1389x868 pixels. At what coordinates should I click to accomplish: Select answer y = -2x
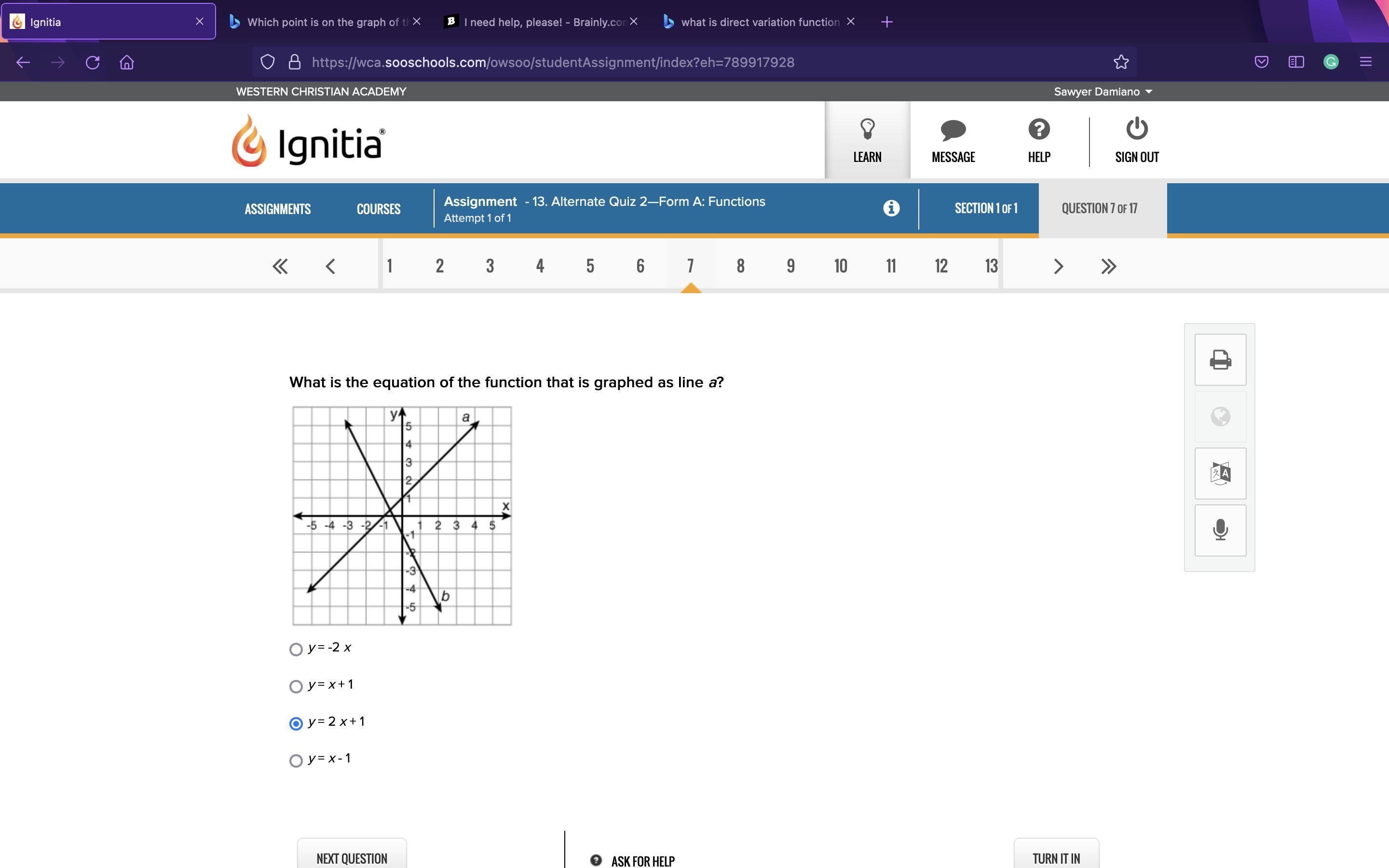coord(296,649)
